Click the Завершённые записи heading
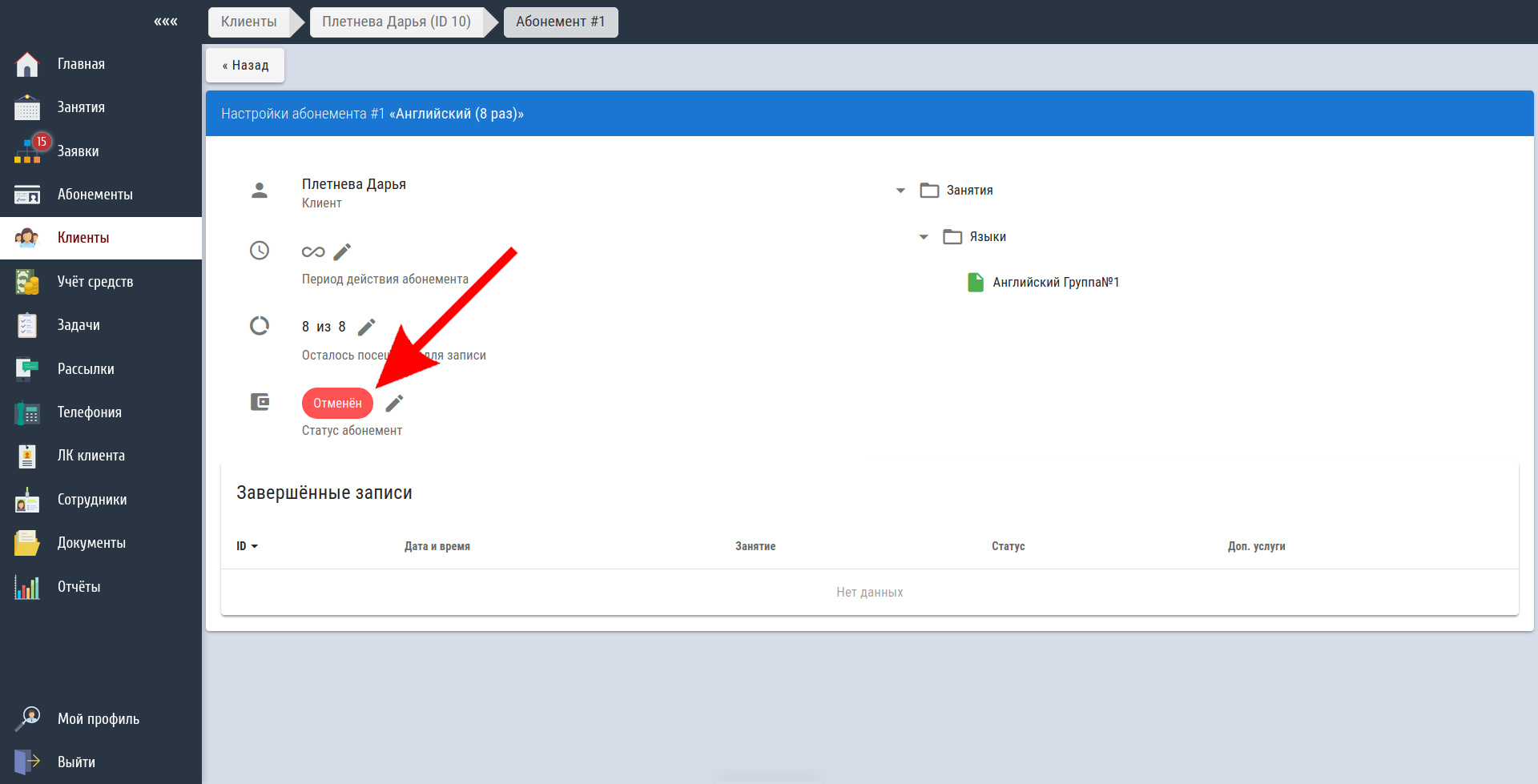Image resolution: width=1538 pixels, height=784 pixels. (324, 493)
